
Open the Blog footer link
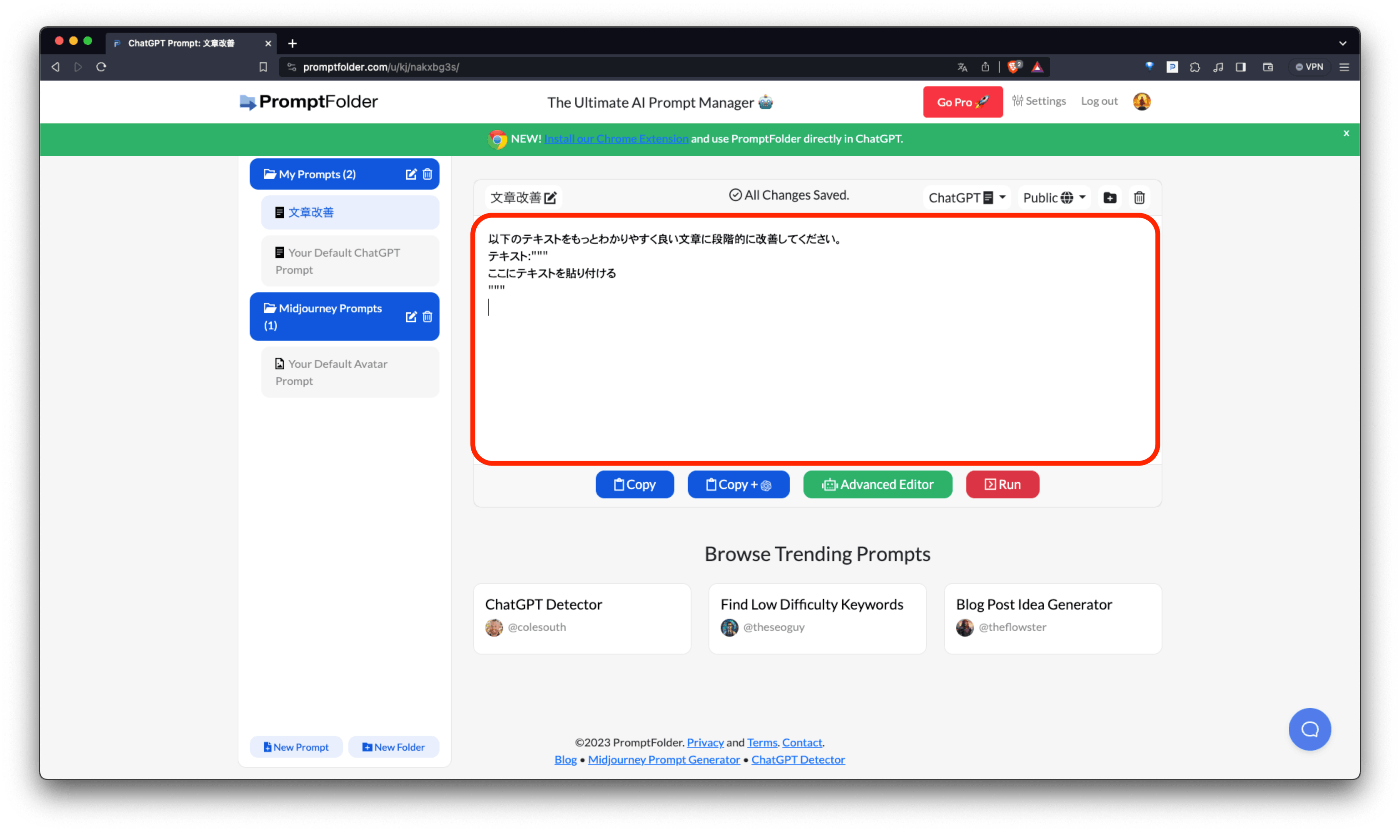click(566, 759)
